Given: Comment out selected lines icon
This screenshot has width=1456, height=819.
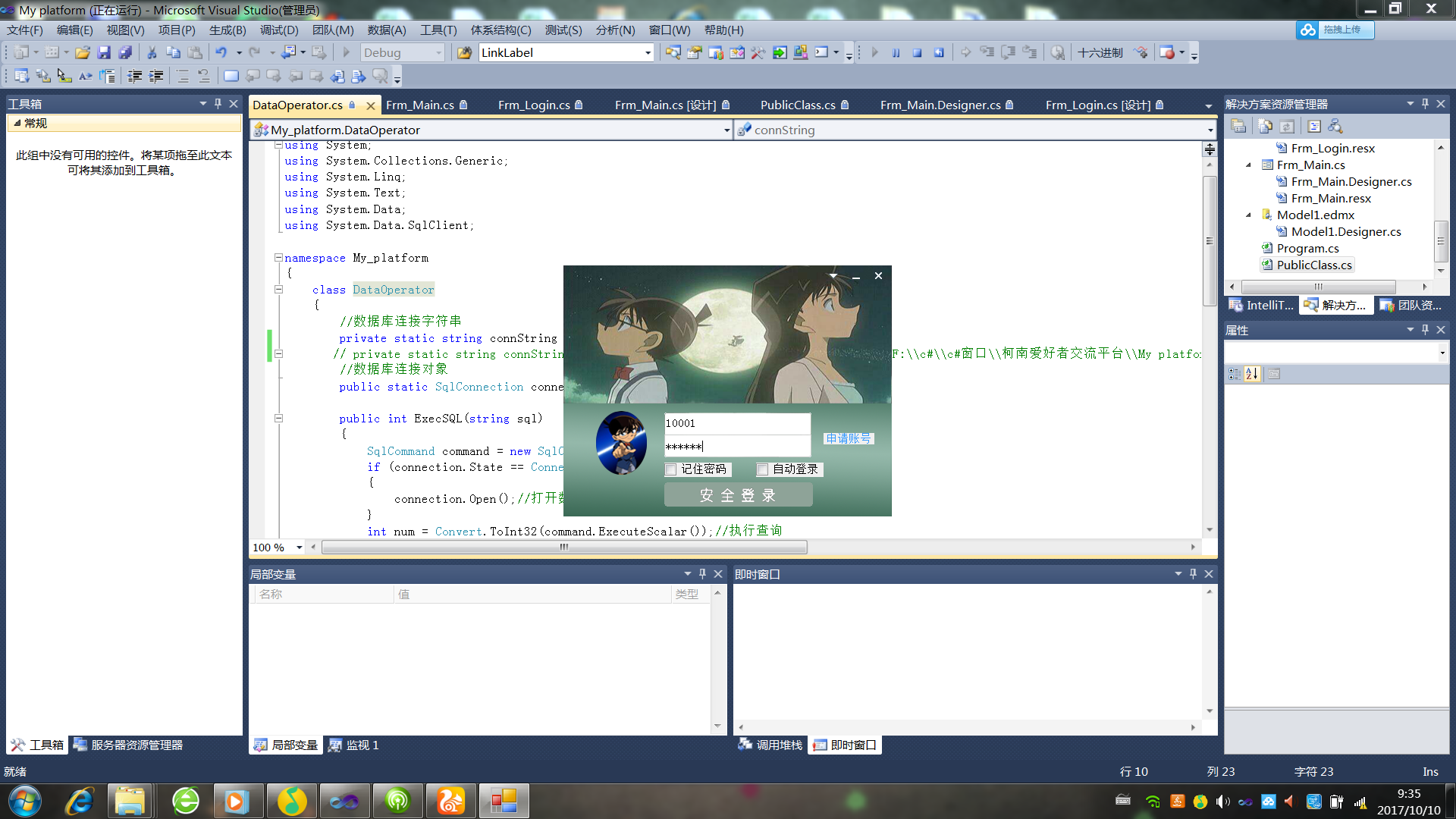Looking at the screenshot, I should [183, 76].
